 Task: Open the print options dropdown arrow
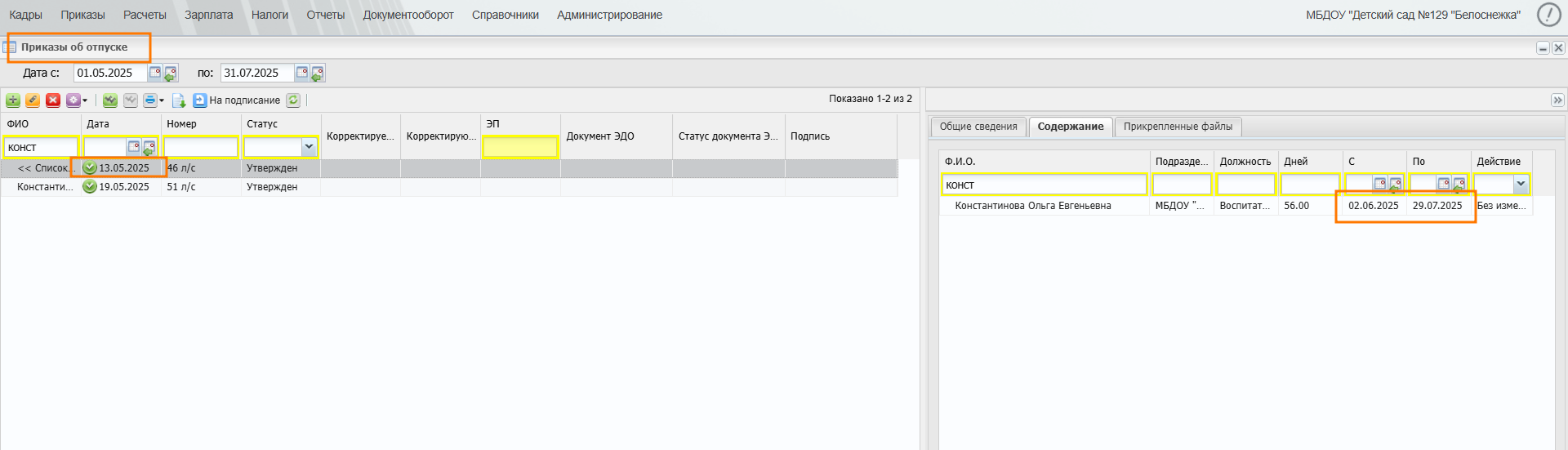click(162, 100)
